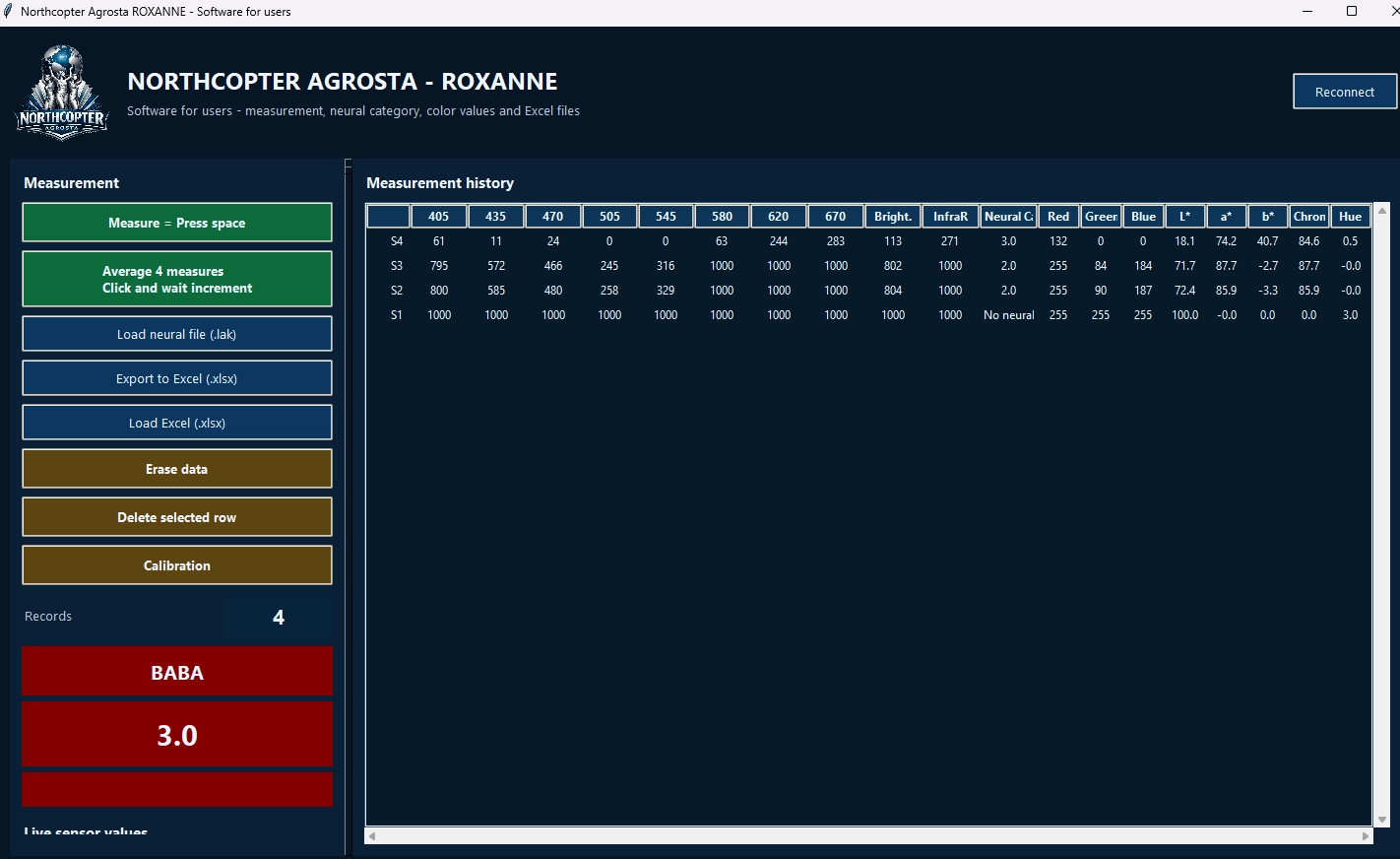Click the 545 column header

pyautogui.click(x=666, y=217)
